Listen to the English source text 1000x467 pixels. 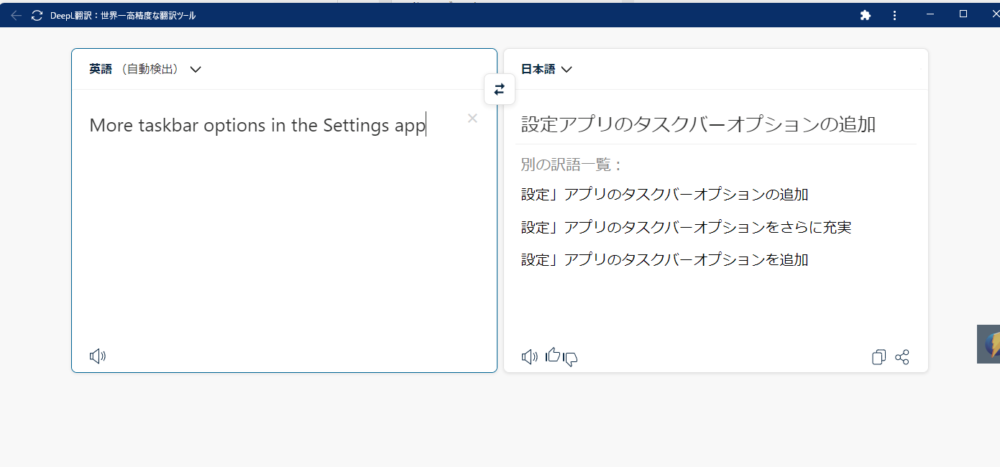(x=98, y=357)
